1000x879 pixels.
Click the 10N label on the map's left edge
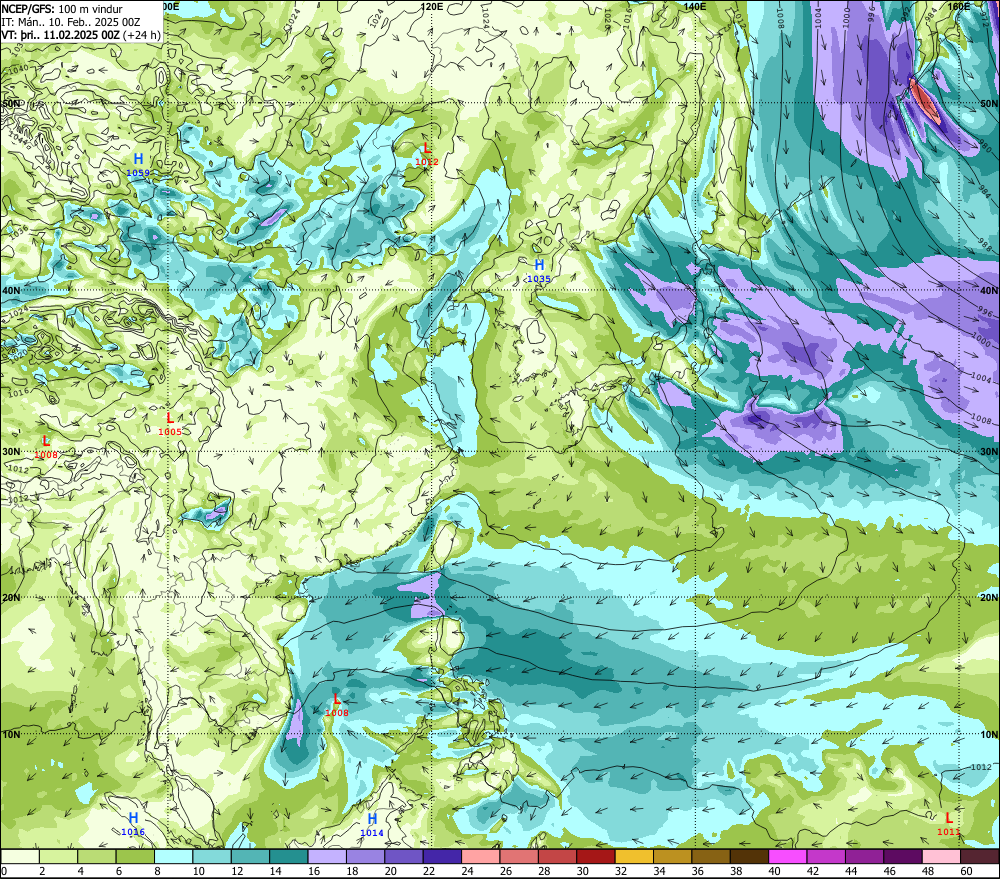11,734
